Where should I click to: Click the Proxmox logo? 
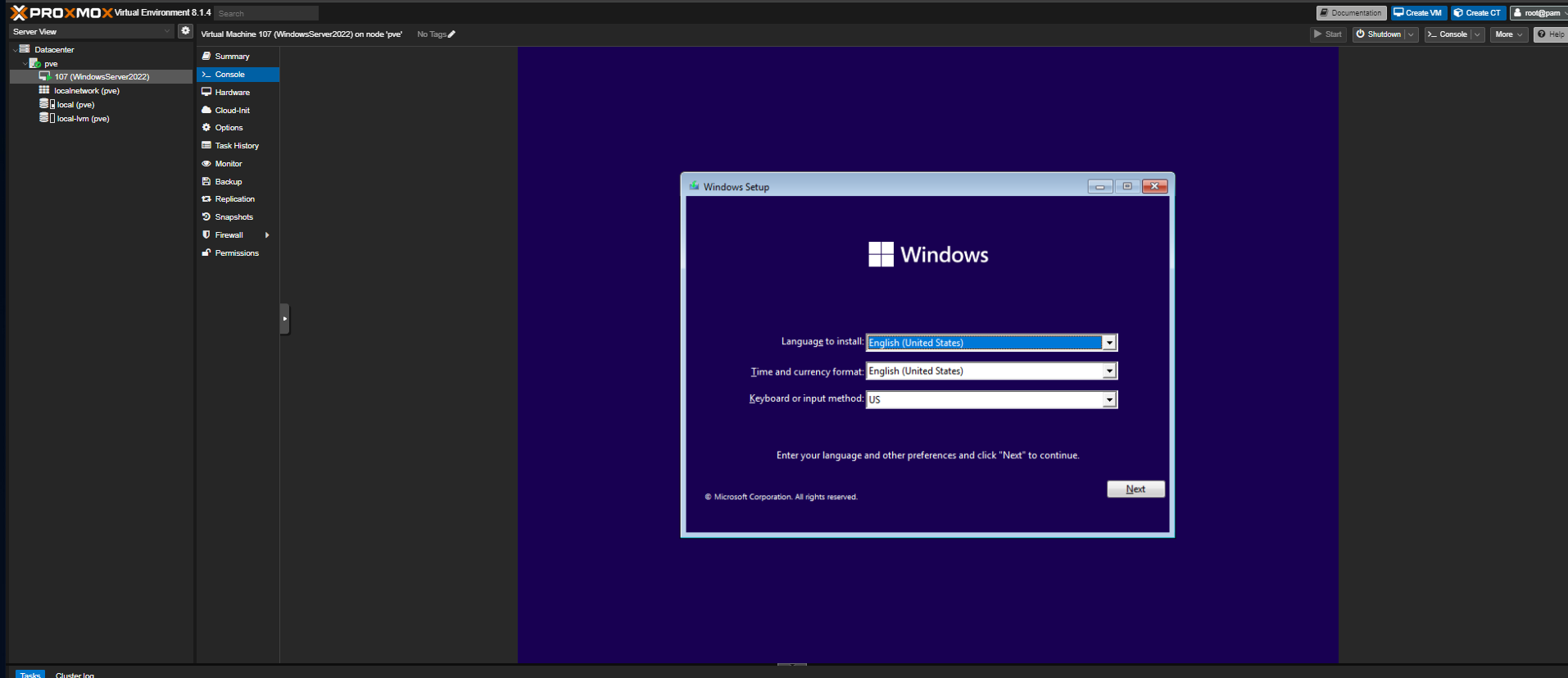pyautogui.click(x=61, y=12)
